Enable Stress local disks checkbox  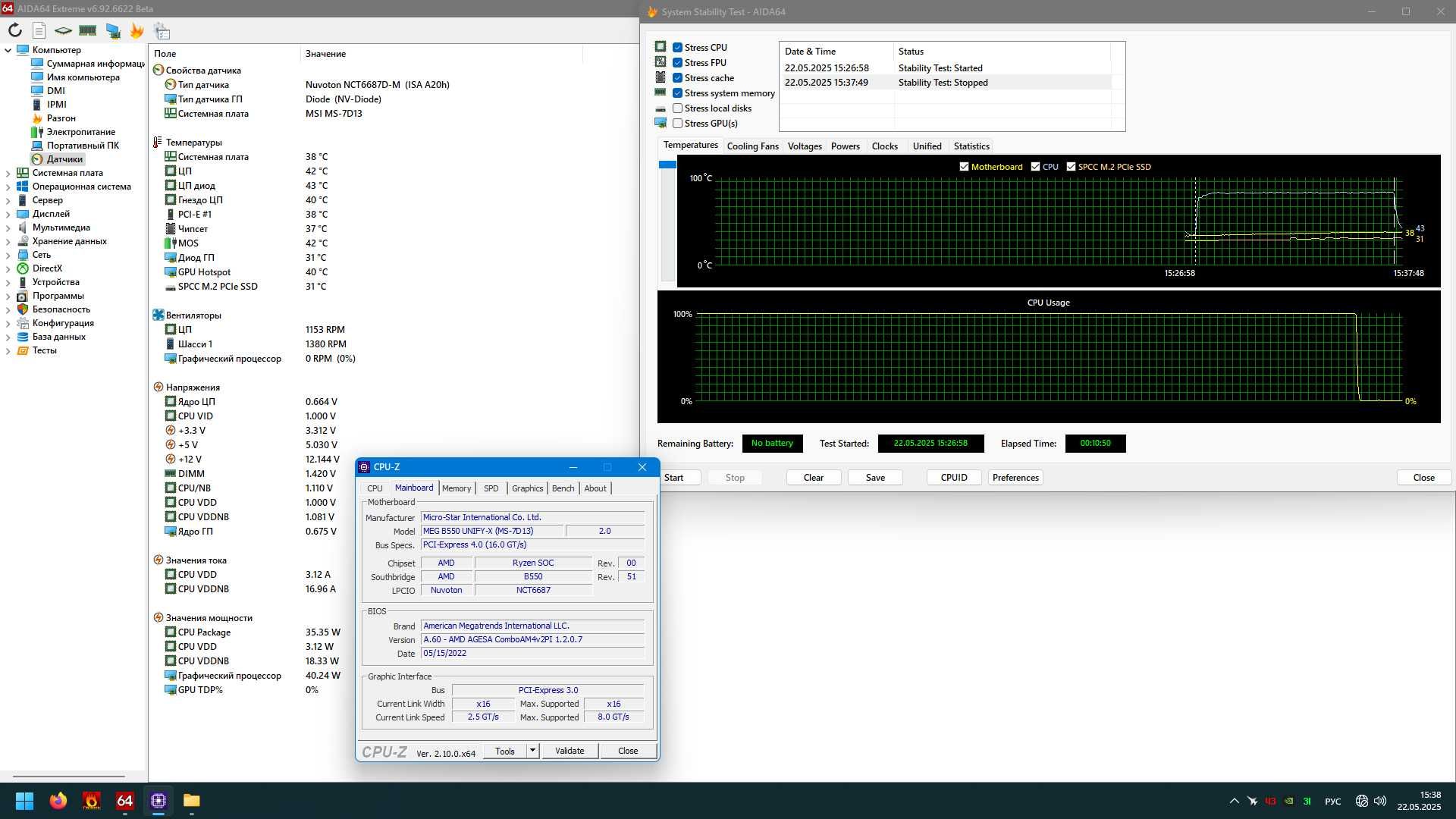point(677,108)
